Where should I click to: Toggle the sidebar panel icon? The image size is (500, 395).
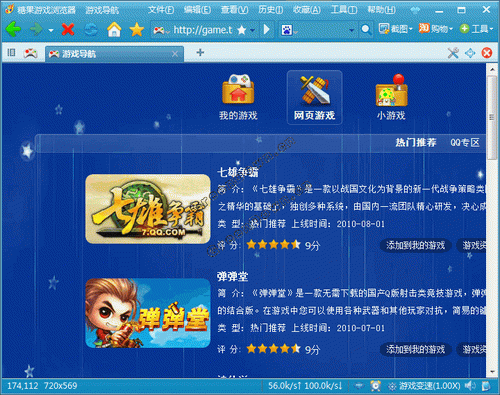pyautogui.click(x=11, y=52)
